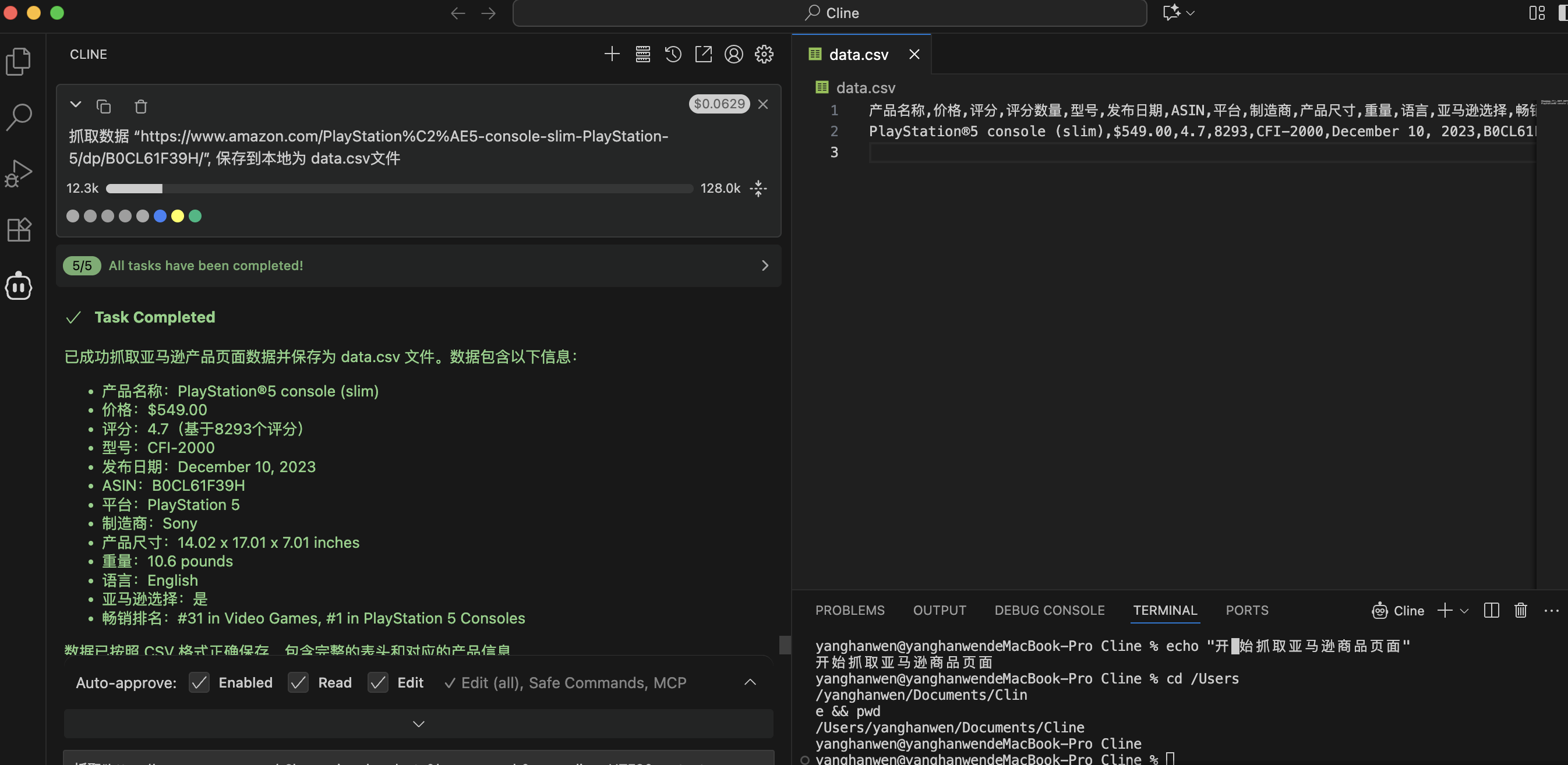Select the Cline terminal label
Viewport: 1568px width, 765px height.
(1398, 610)
